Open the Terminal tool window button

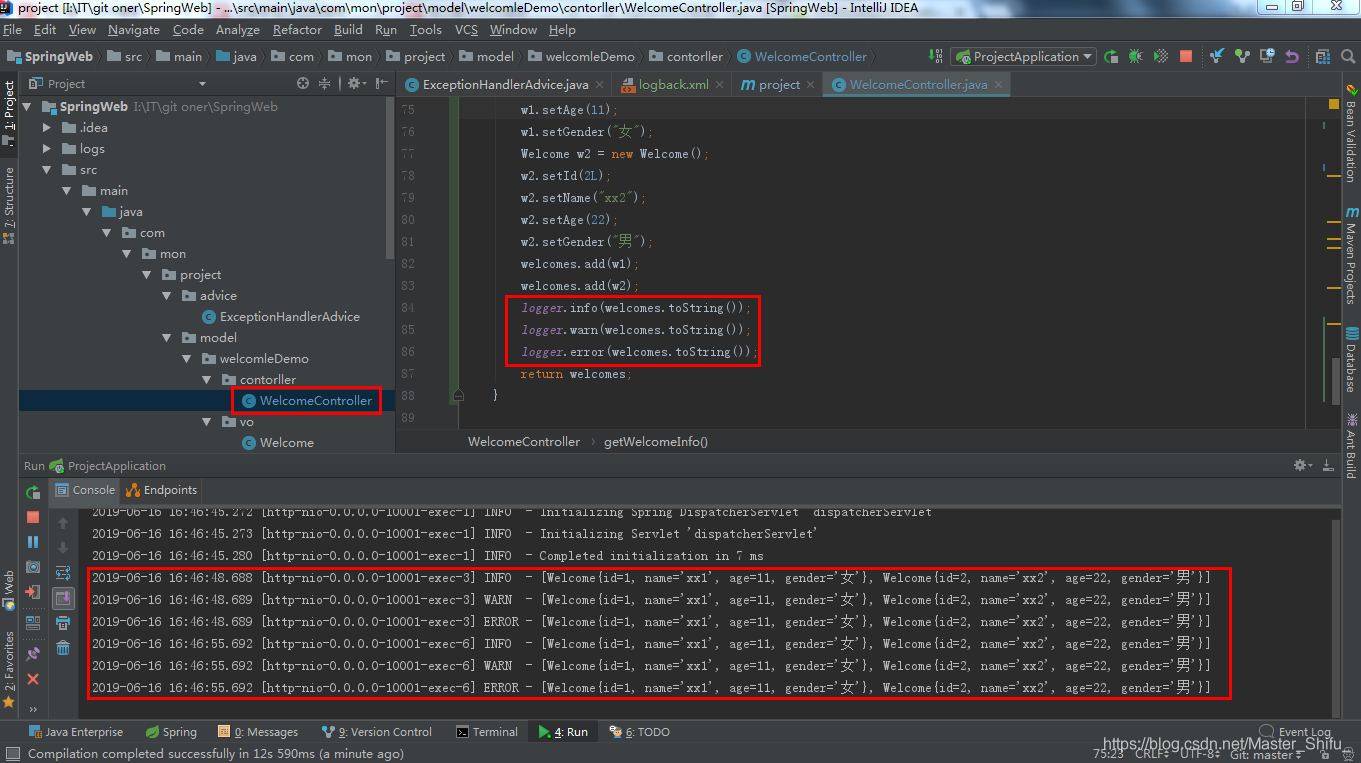point(487,732)
